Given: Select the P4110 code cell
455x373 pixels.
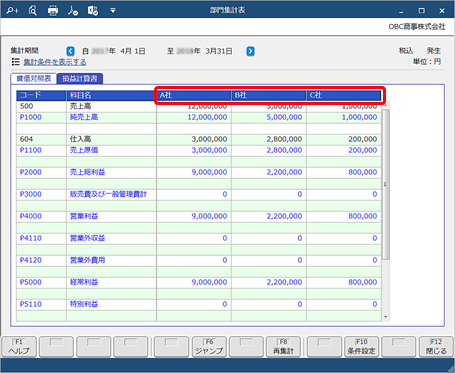Looking at the screenshot, I should tap(41, 238).
